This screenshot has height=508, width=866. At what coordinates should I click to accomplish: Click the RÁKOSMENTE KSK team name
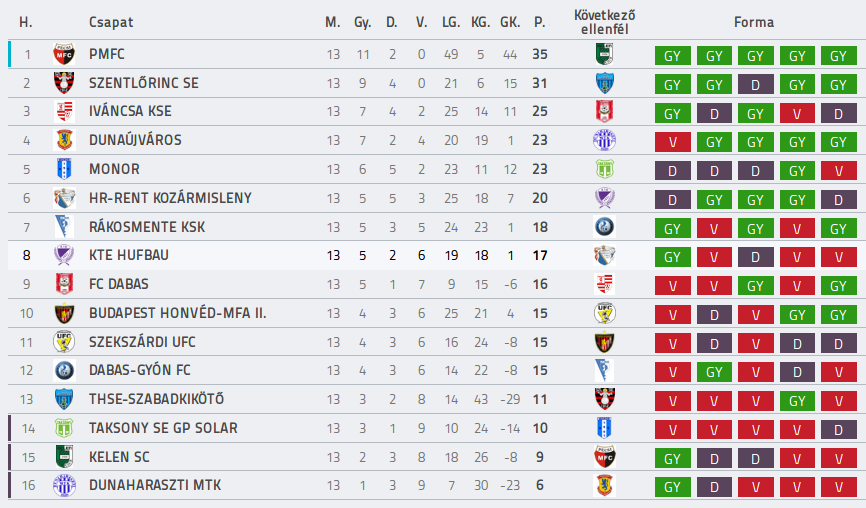(147, 227)
